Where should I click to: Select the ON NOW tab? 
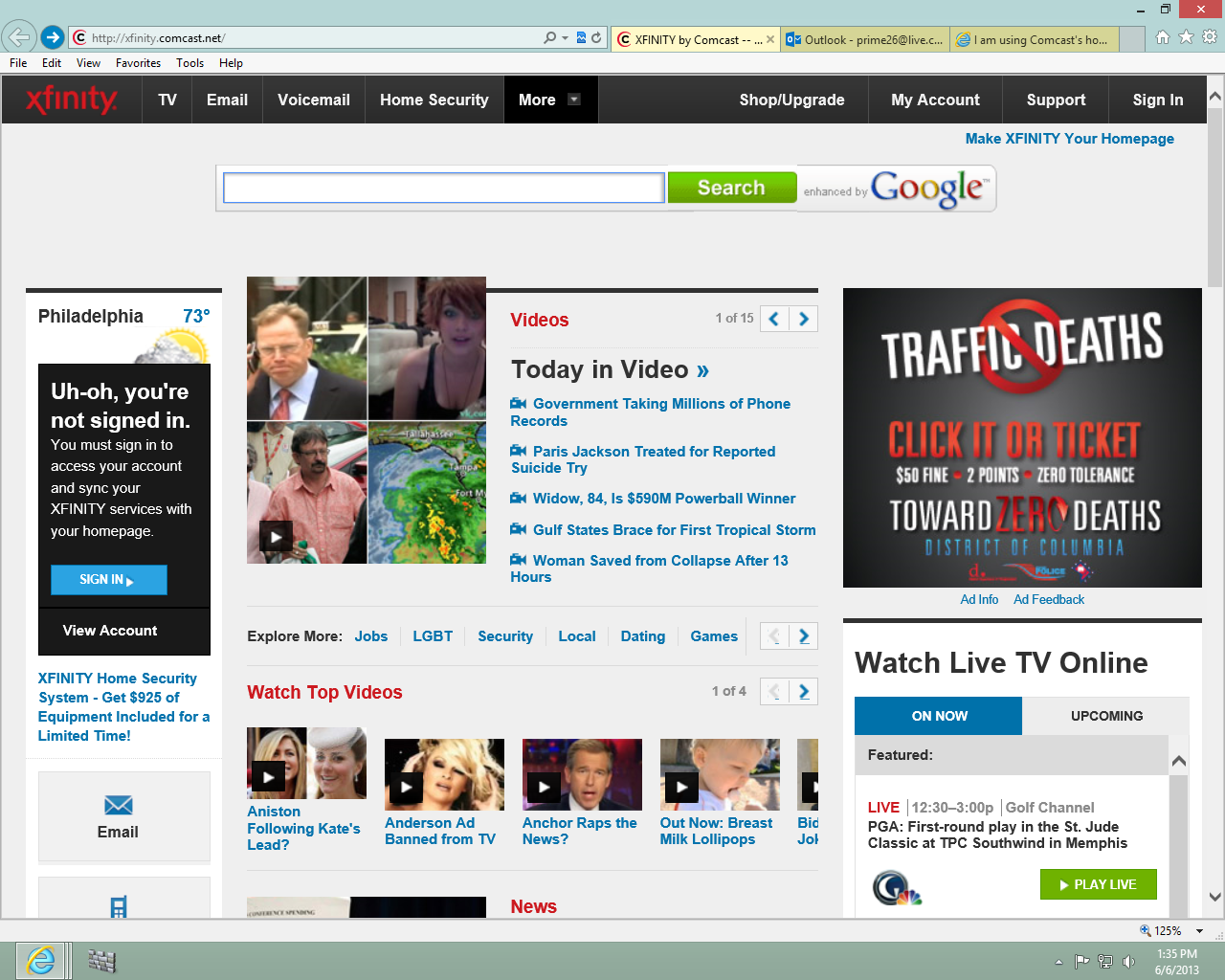click(x=938, y=716)
